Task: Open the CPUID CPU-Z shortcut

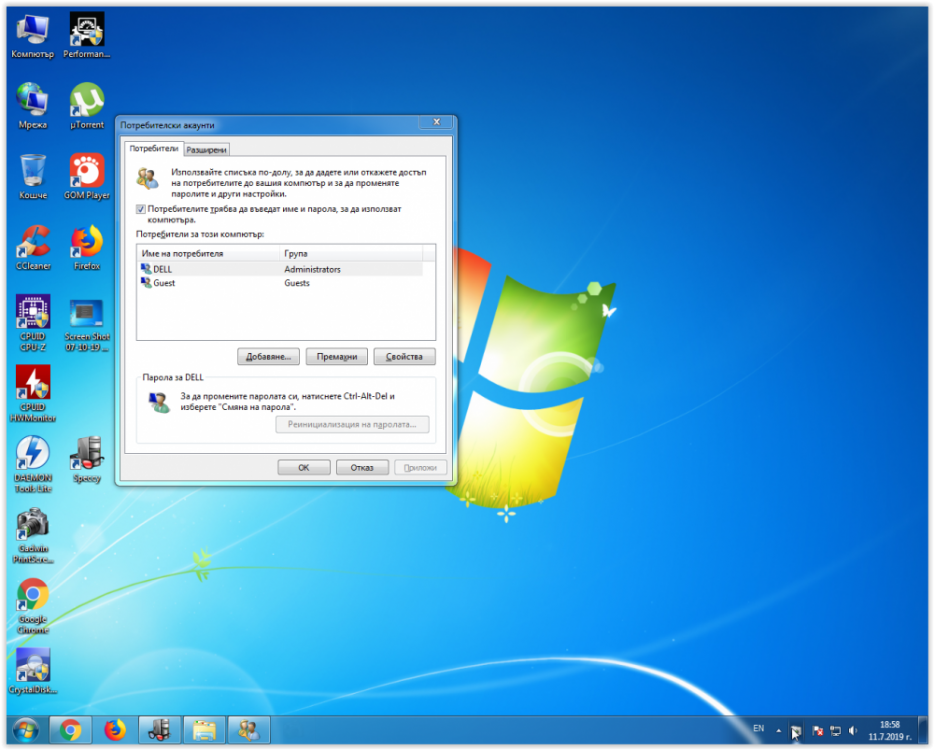Action: click(33, 323)
